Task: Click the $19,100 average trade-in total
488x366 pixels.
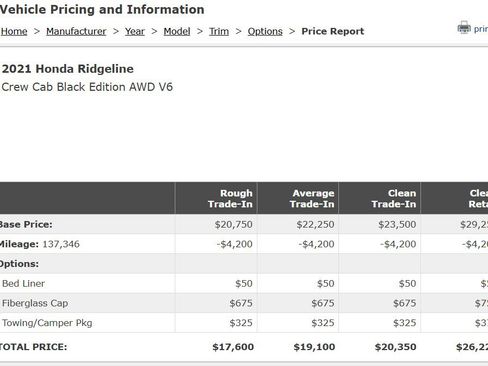Action: [x=314, y=347]
